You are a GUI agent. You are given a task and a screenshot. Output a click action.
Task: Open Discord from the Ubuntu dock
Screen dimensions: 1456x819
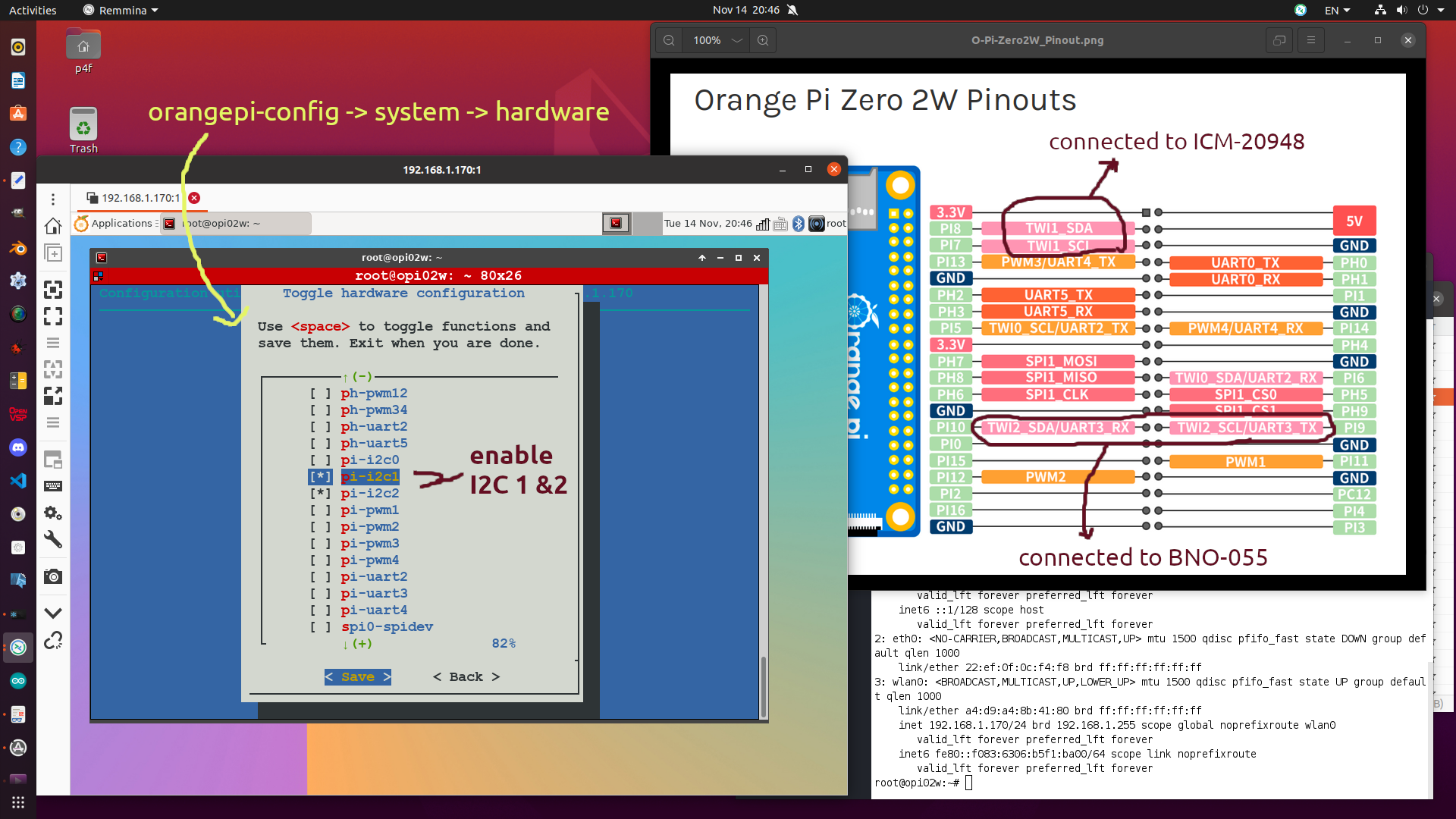(18, 447)
